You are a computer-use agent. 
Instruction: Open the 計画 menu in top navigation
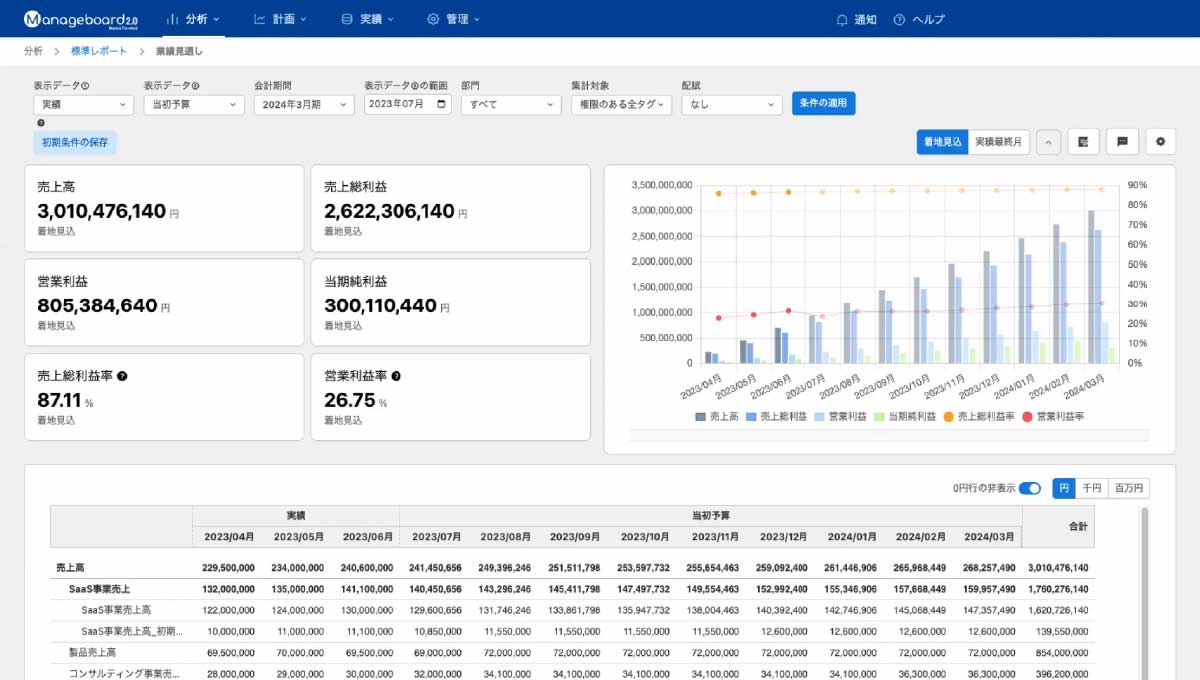pyautogui.click(x=280, y=19)
